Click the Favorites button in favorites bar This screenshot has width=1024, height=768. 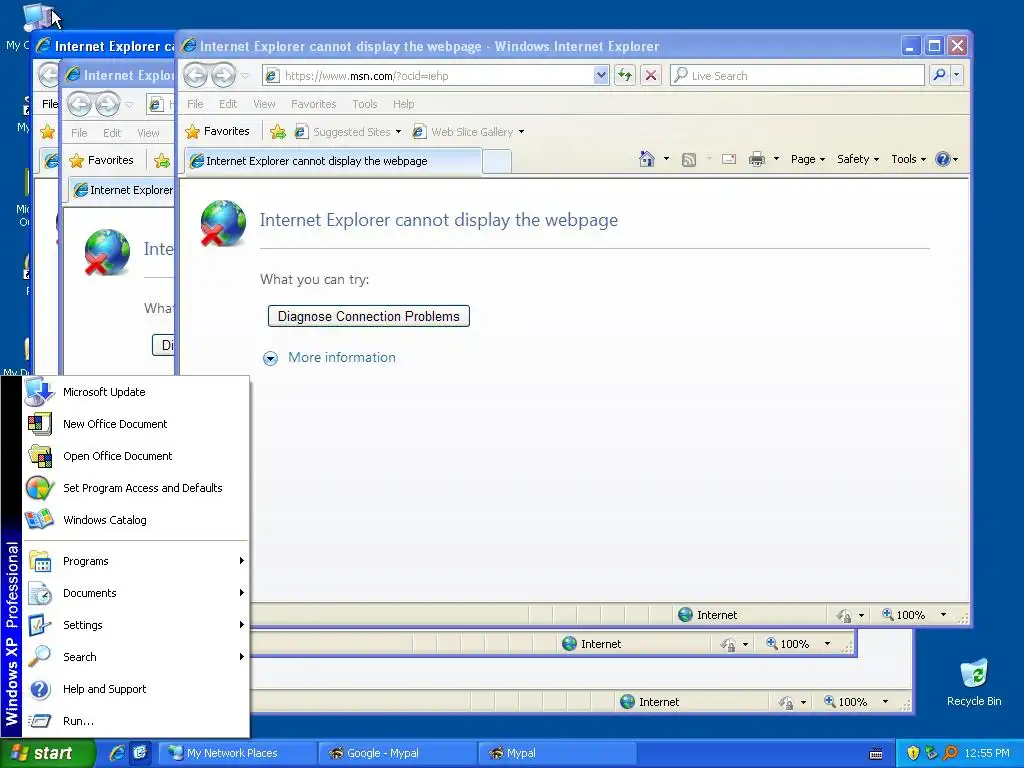pyautogui.click(x=217, y=131)
